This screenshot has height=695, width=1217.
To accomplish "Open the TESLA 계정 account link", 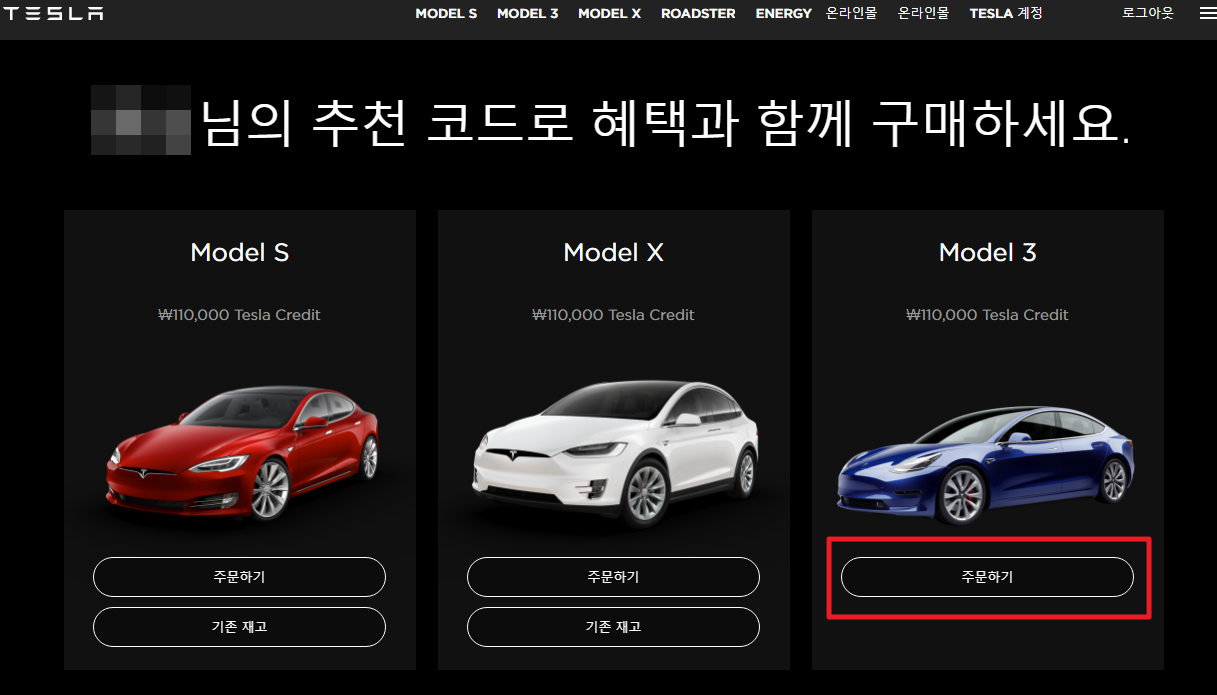I will click(1006, 14).
